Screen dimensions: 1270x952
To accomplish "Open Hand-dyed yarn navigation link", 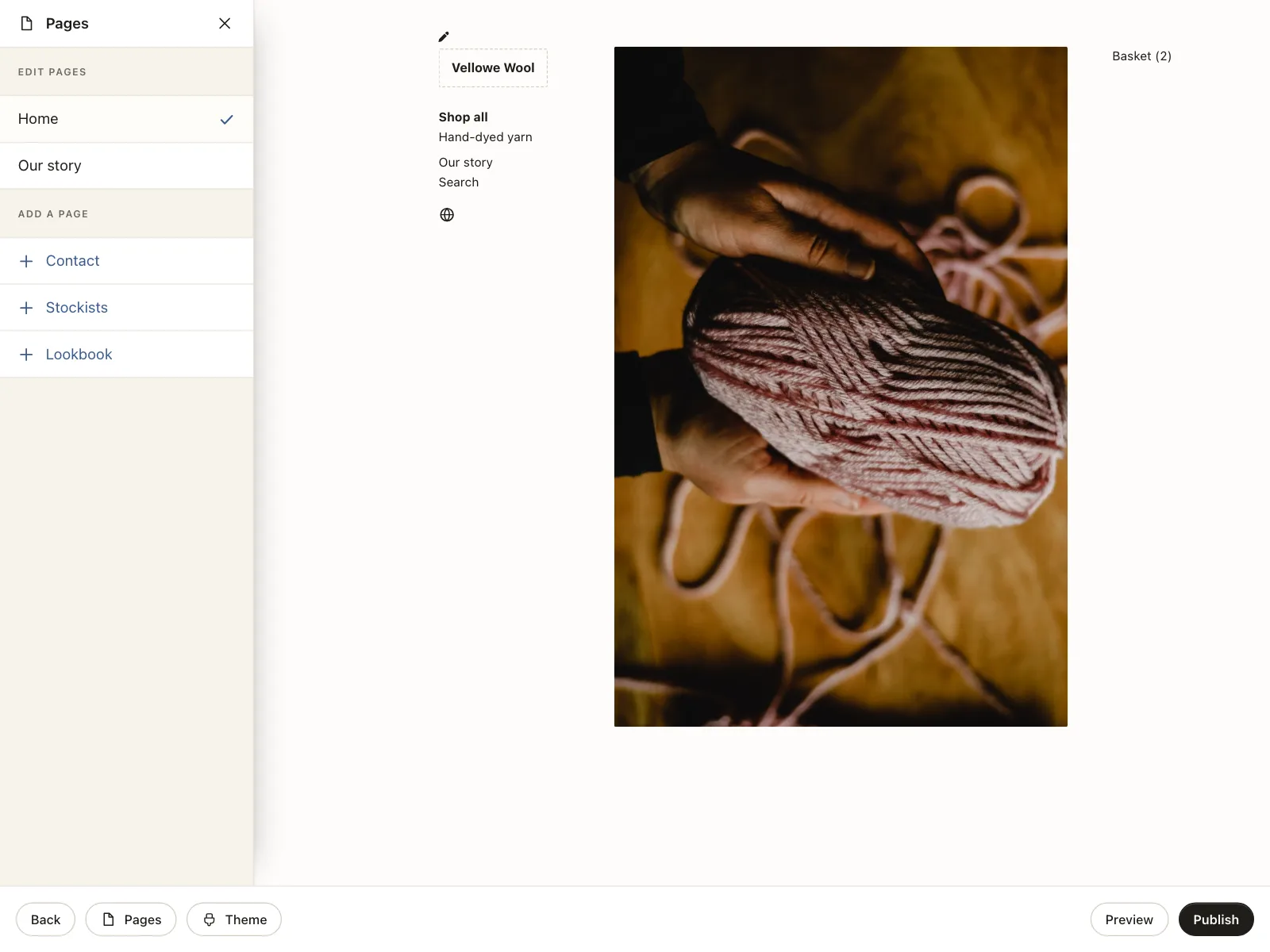I will [x=486, y=137].
